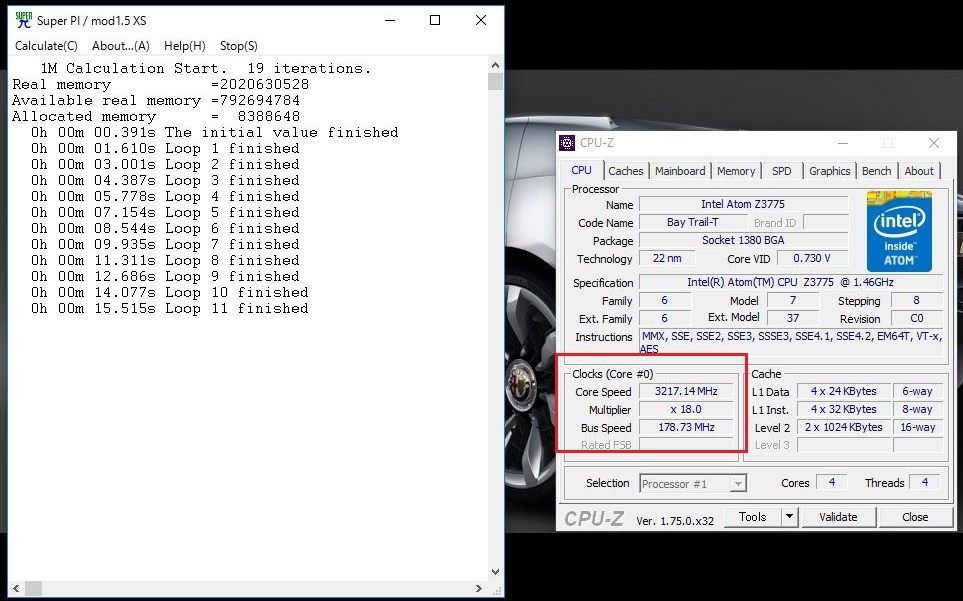This screenshot has height=601, width=963.
Task: Click the Close button in CPU-Z
Action: (914, 517)
